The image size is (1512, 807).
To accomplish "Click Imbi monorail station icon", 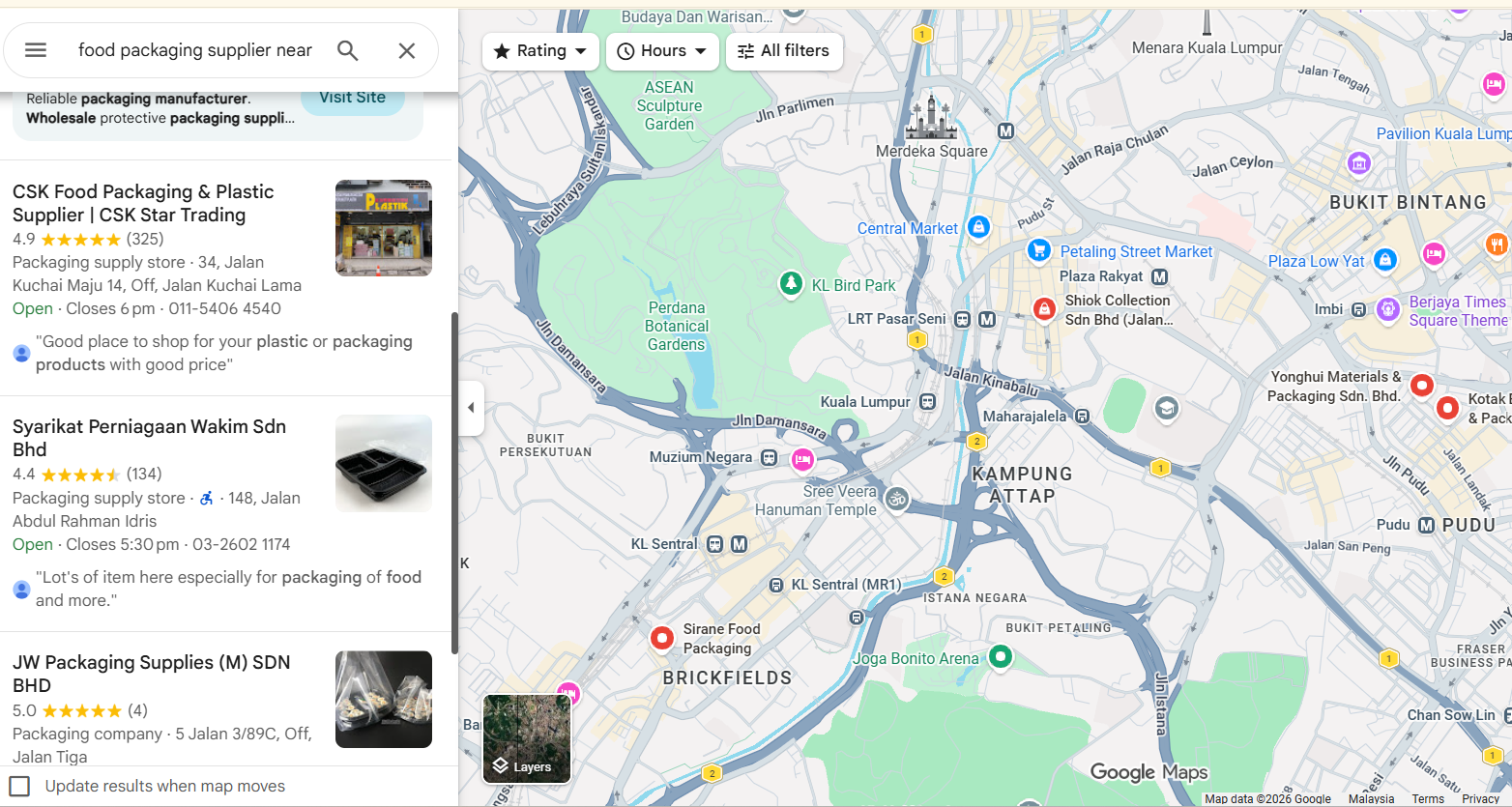I will [1358, 310].
